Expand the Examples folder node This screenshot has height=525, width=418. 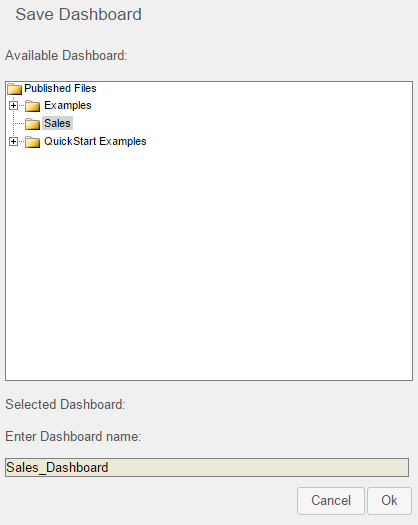[x=13, y=105]
